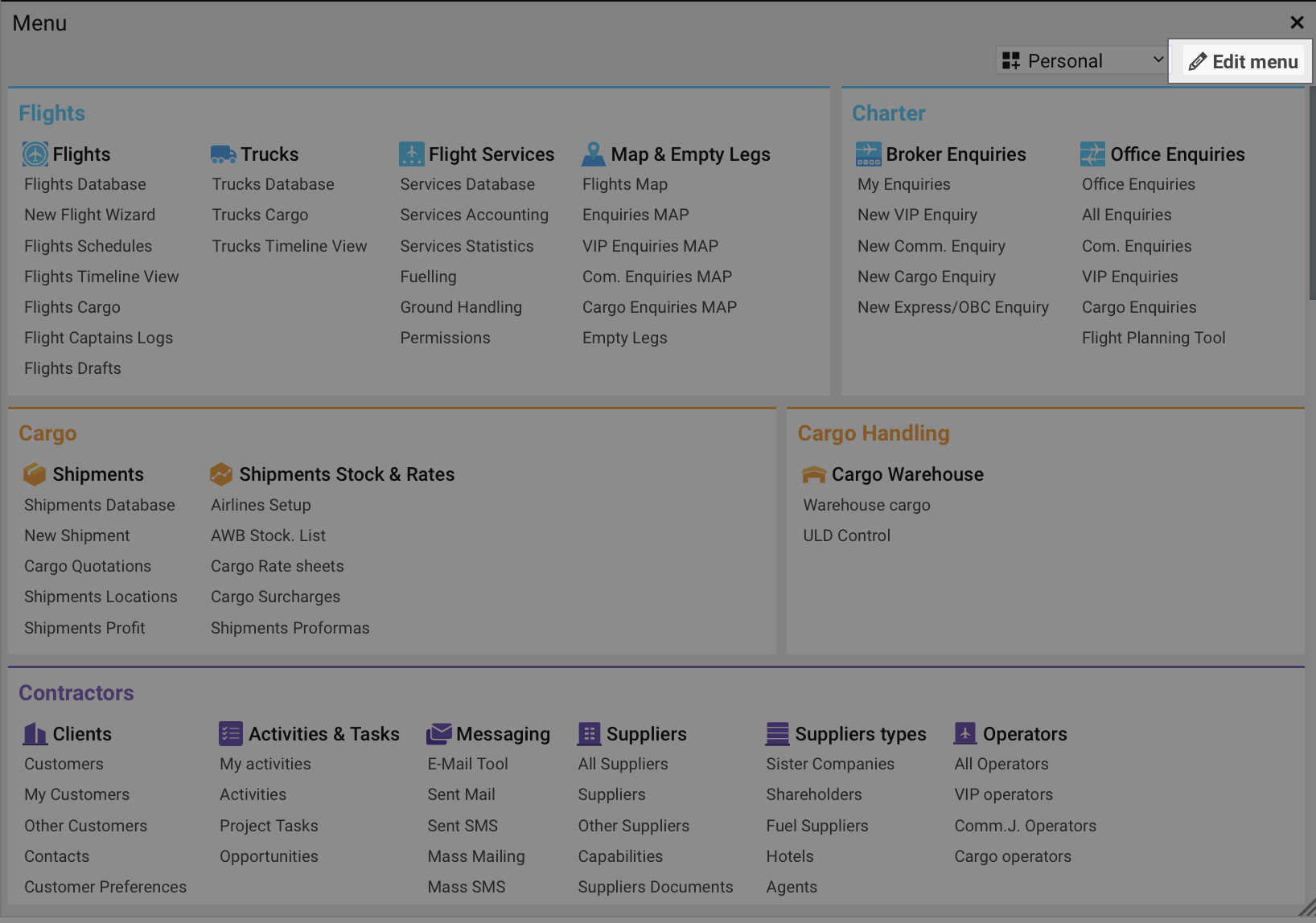This screenshot has height=923, width=1316.
Task: Open the Personal menu dropdown
Action: (x=1082, y=60)
